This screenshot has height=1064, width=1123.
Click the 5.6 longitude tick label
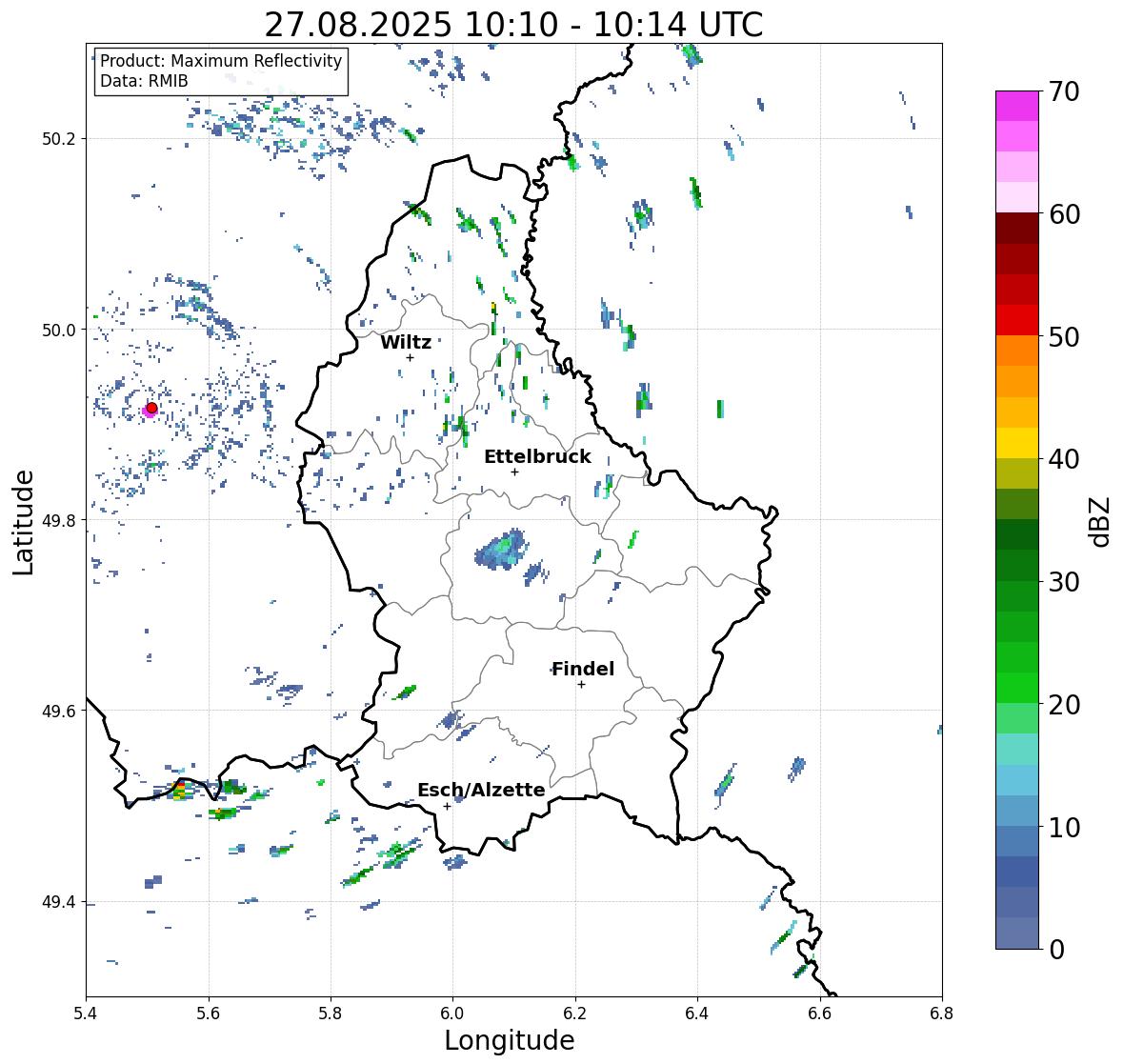(x=209, y=1014)
